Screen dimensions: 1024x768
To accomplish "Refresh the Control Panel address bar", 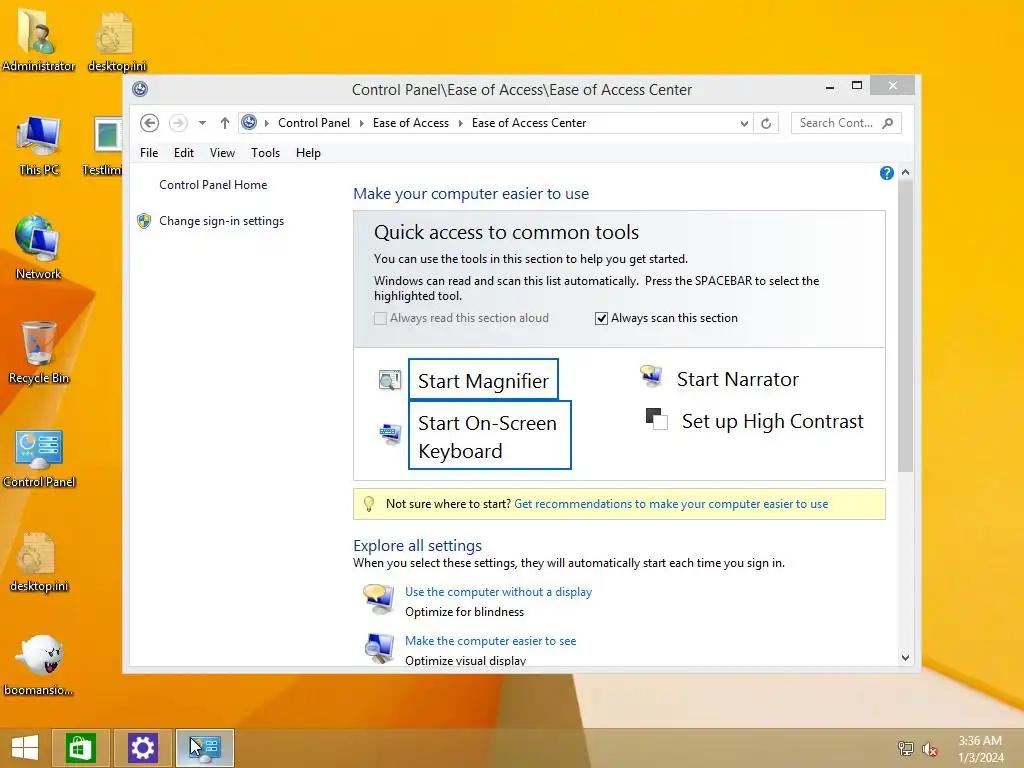I will (766, 123).
